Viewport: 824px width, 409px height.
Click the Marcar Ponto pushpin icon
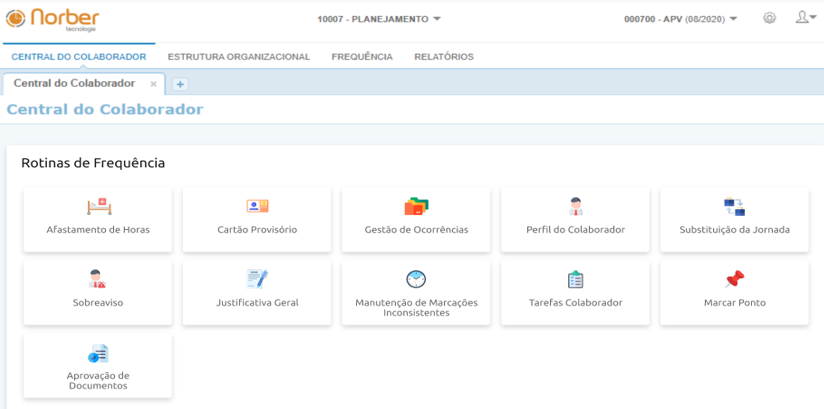pyautogui.click(x=734, y=279)
